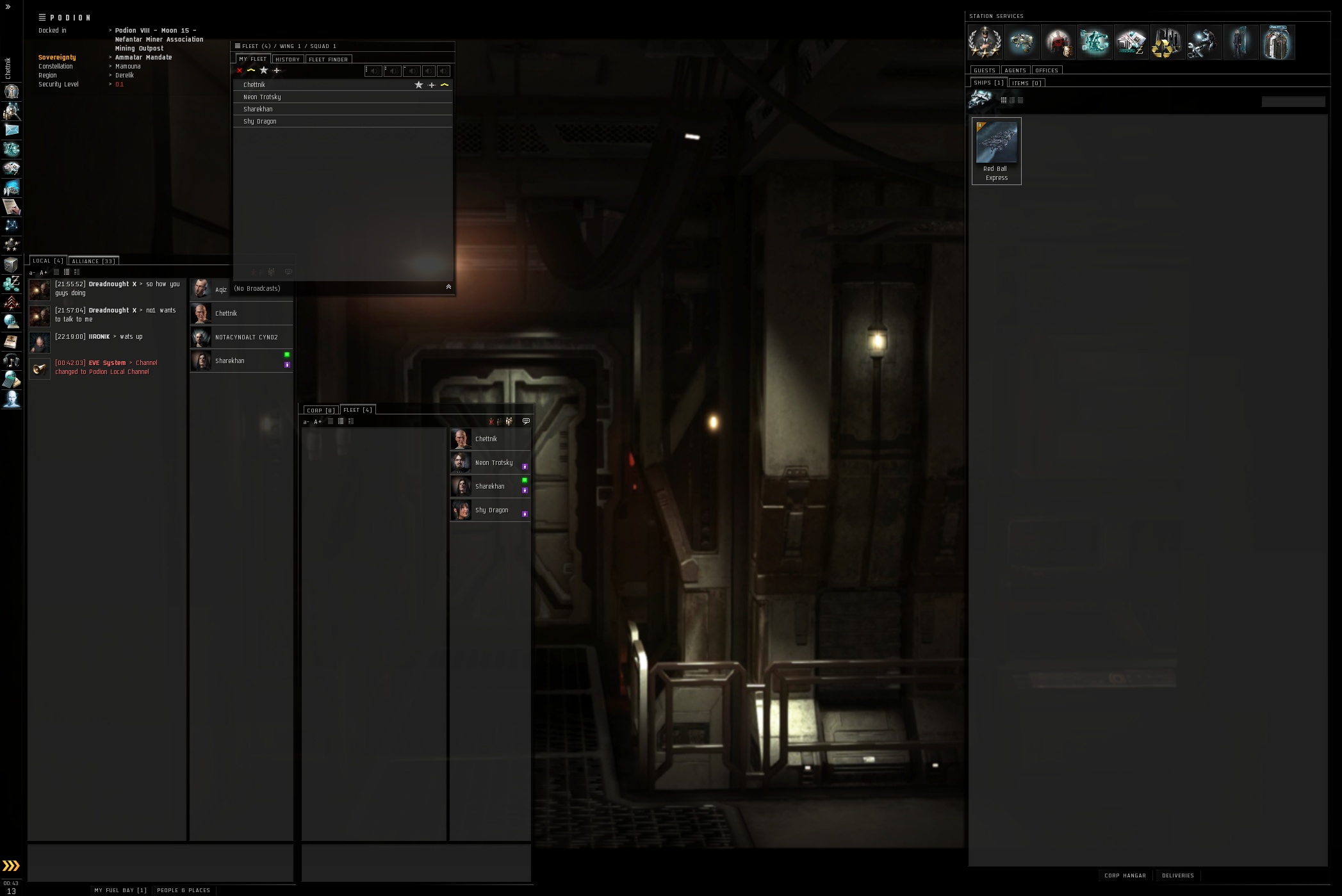
Task: Open the Bounty Office station service
Action: pyautogui.click(x=1058, y=42)
